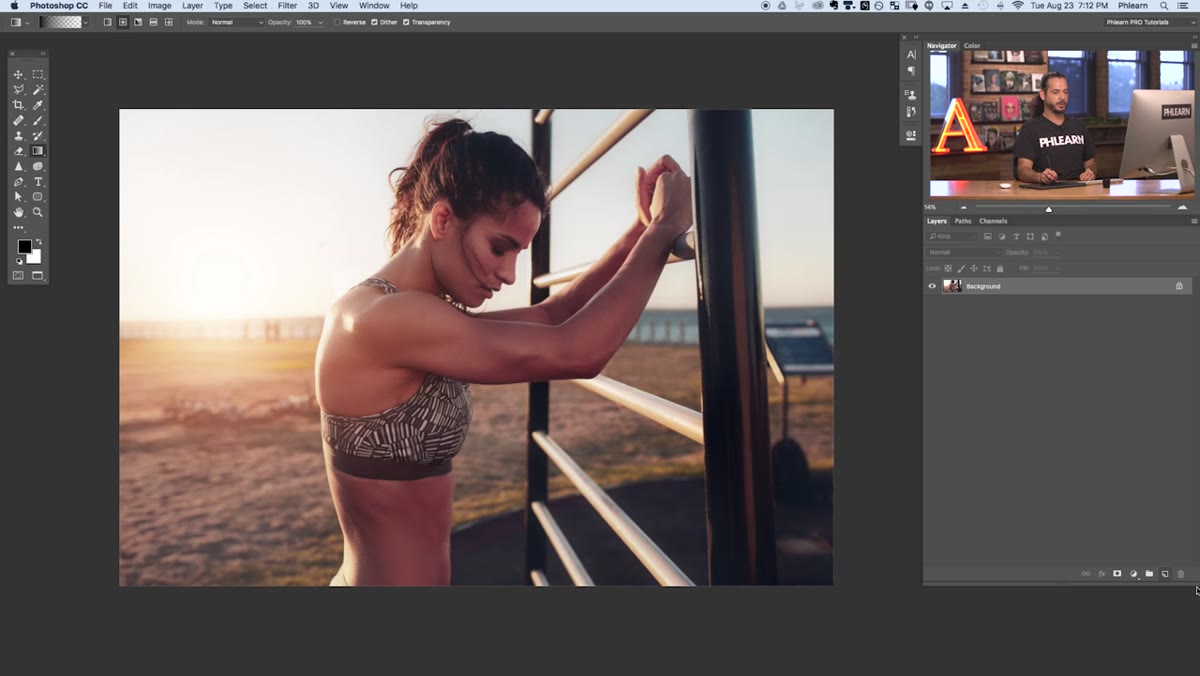This screenshot has height=676, width=1200.
Task: Open the Select menu
Action: coord(255,6)
